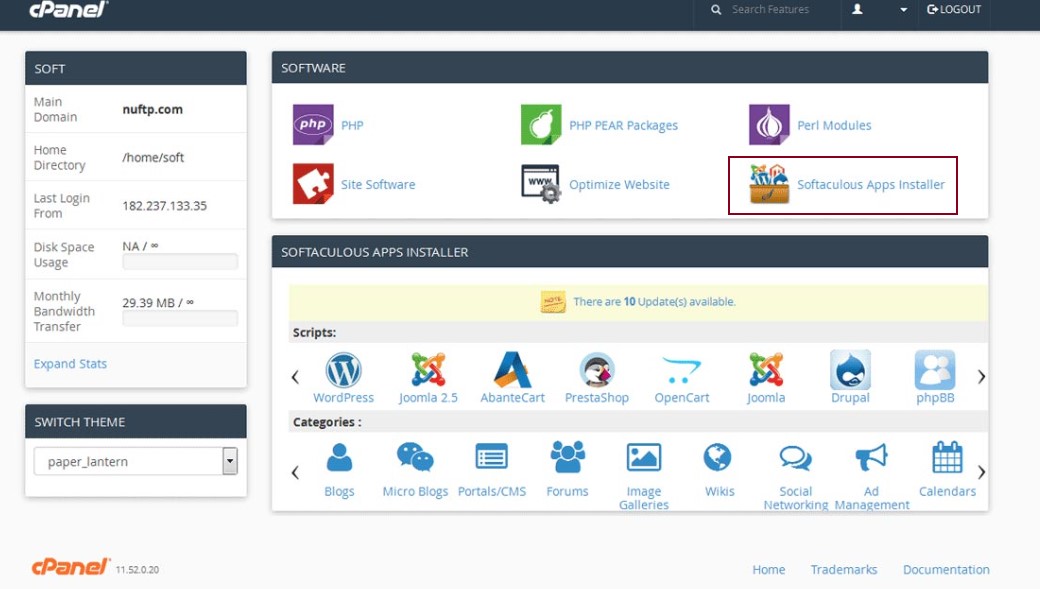
Task: Click the Expand Stats link
Action: (x=70, y=363)
